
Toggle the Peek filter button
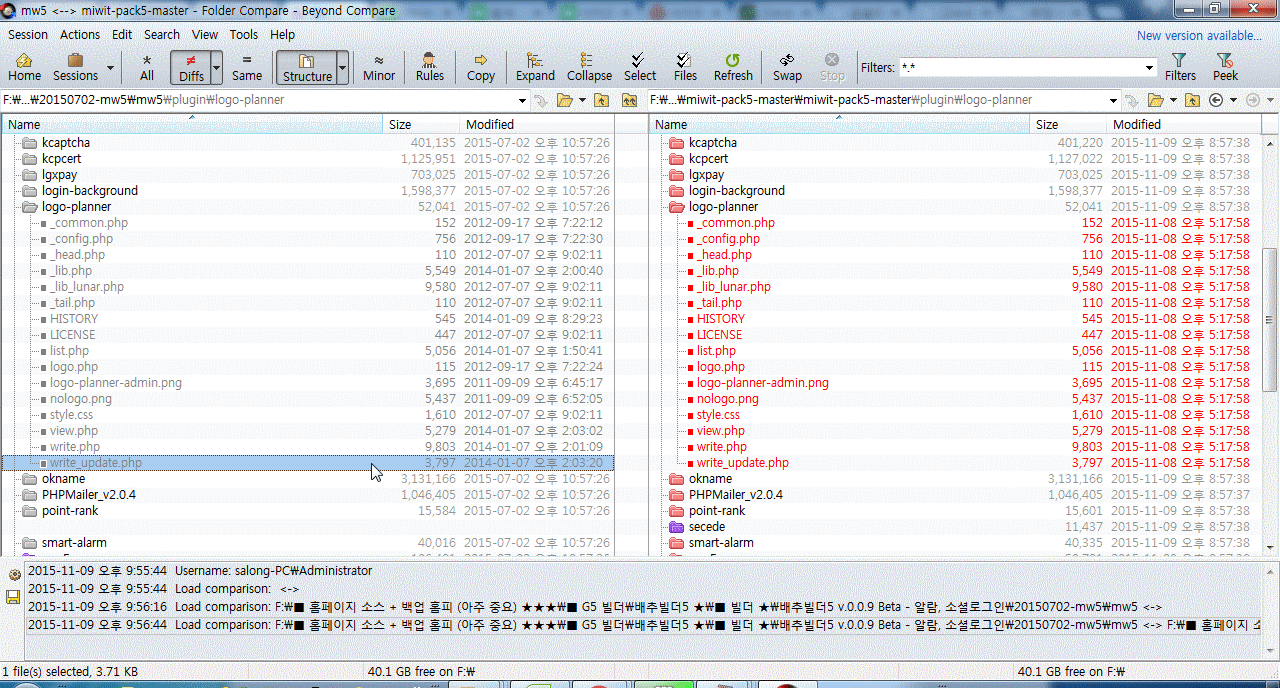1225,67
